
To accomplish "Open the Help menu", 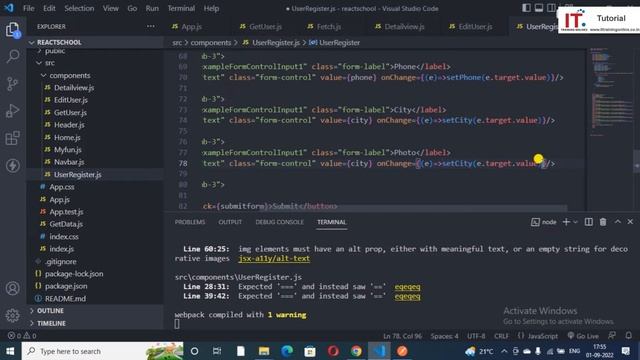I will 211,8.
